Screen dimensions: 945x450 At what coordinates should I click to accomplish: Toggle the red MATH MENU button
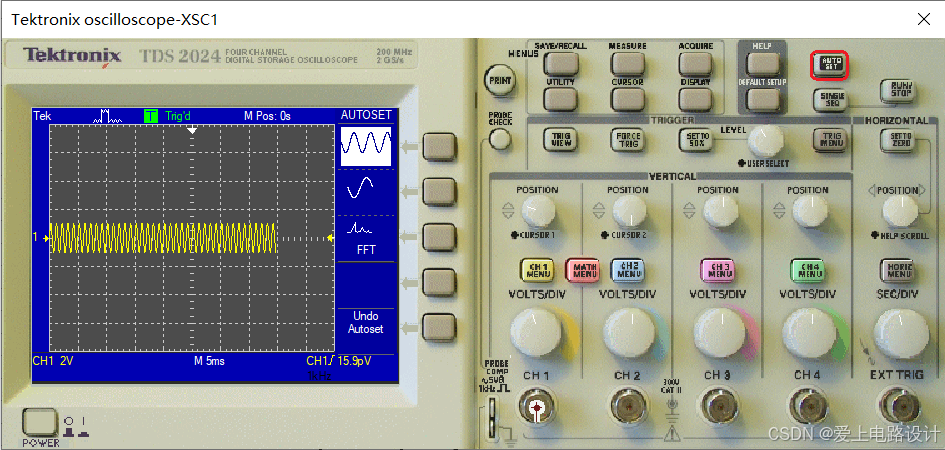pyautogui.click(x=582, y=270)
